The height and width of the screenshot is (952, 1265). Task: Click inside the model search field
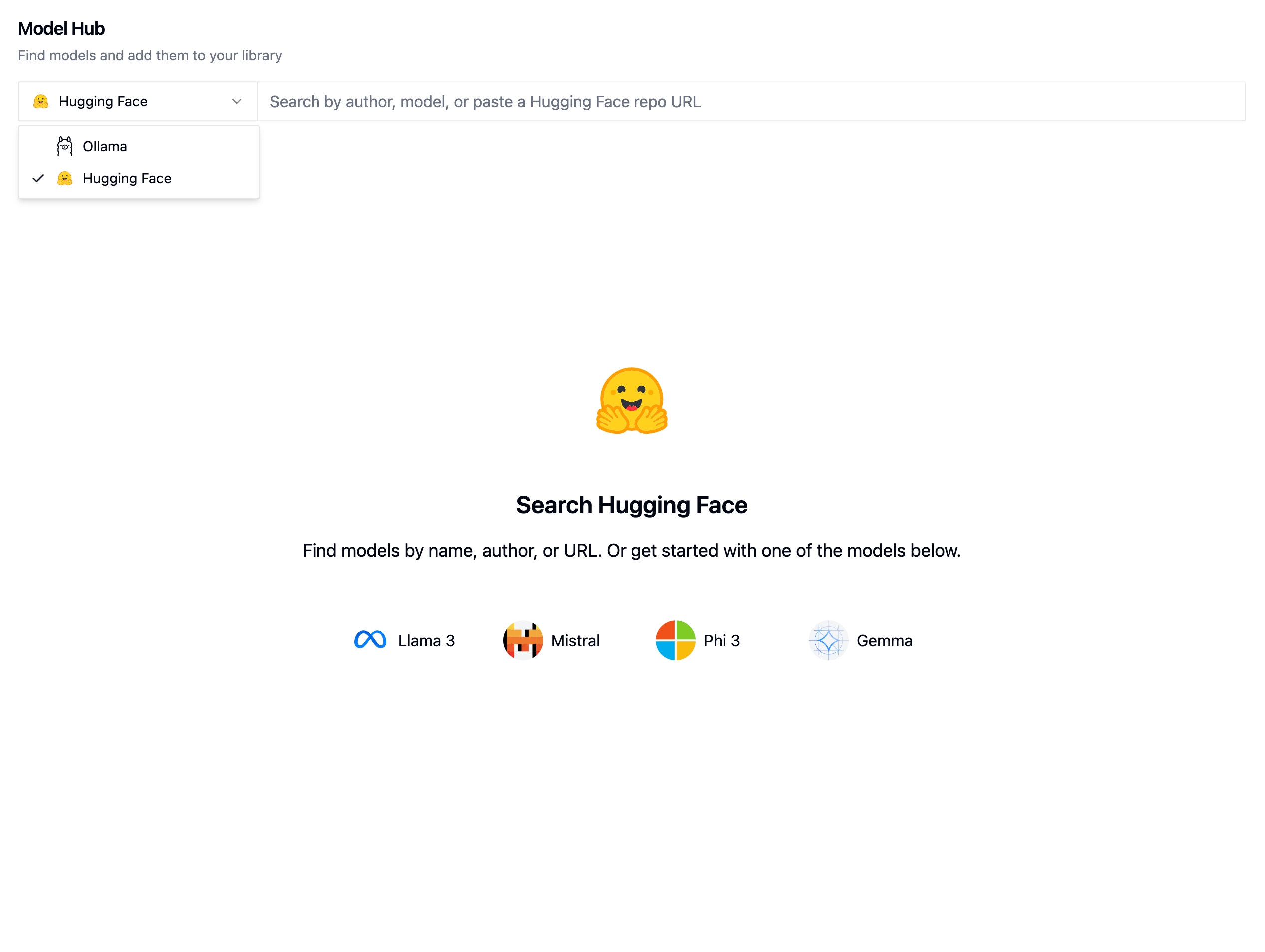pos(686,101)
